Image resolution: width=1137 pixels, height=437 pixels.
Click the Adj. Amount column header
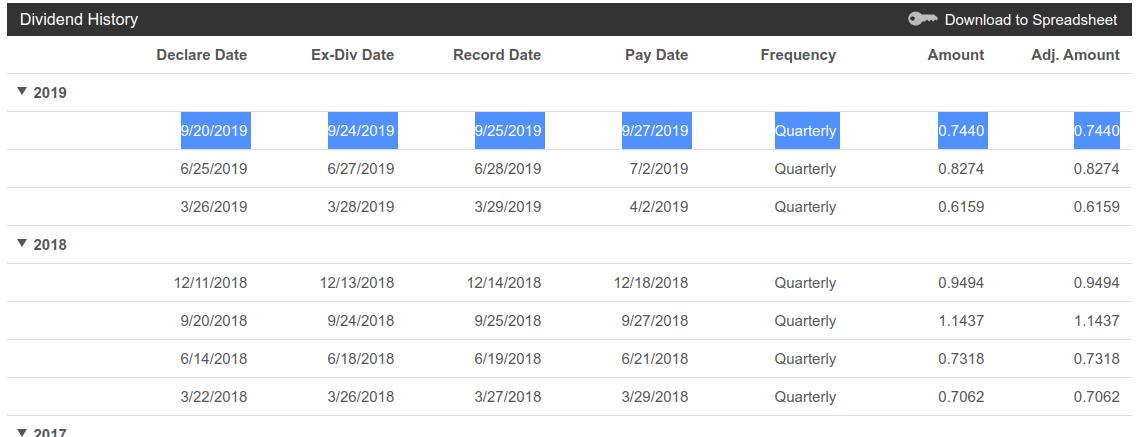(x=1075, y=55)
